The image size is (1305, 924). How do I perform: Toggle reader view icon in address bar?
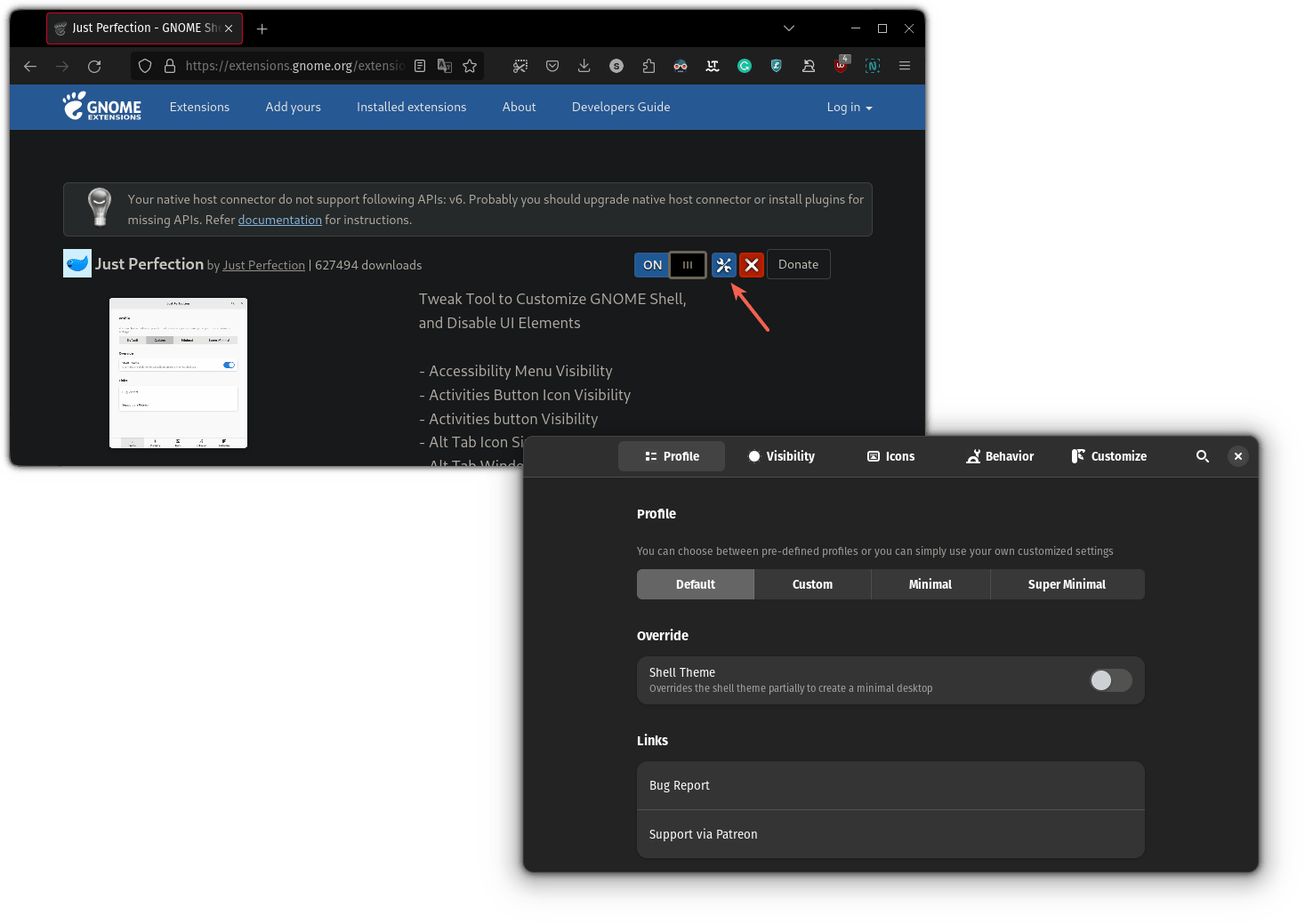pyautogui.click(x=420, y=66)
